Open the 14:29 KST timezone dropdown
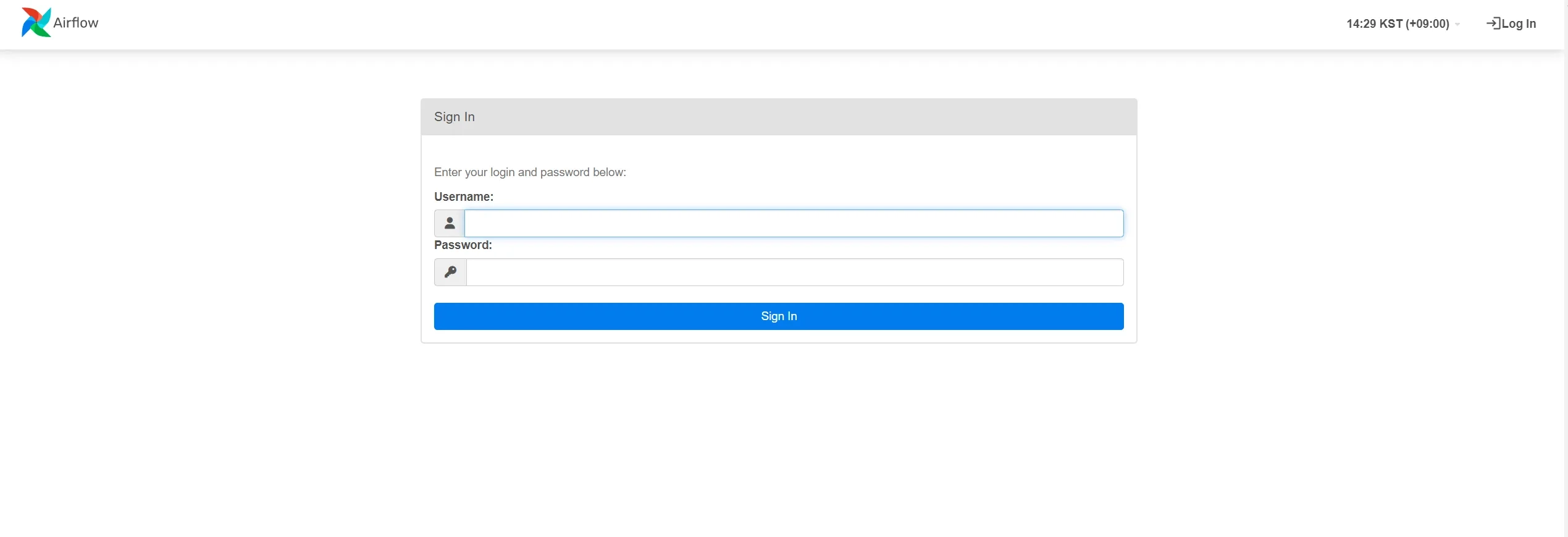The height and width of the screenshot is (537, 1568). (x=1402, y=23)
